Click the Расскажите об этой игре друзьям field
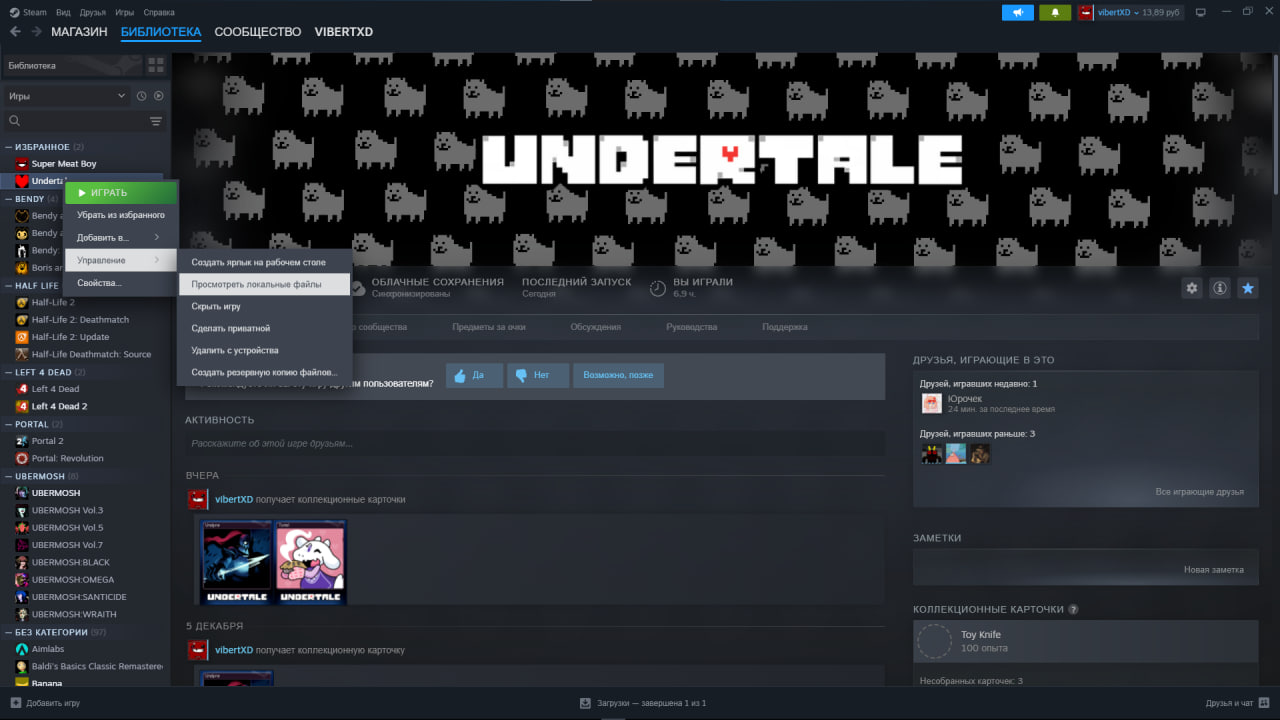The image size is (1280, 720). pyautogui.click(x=535, y=443)
